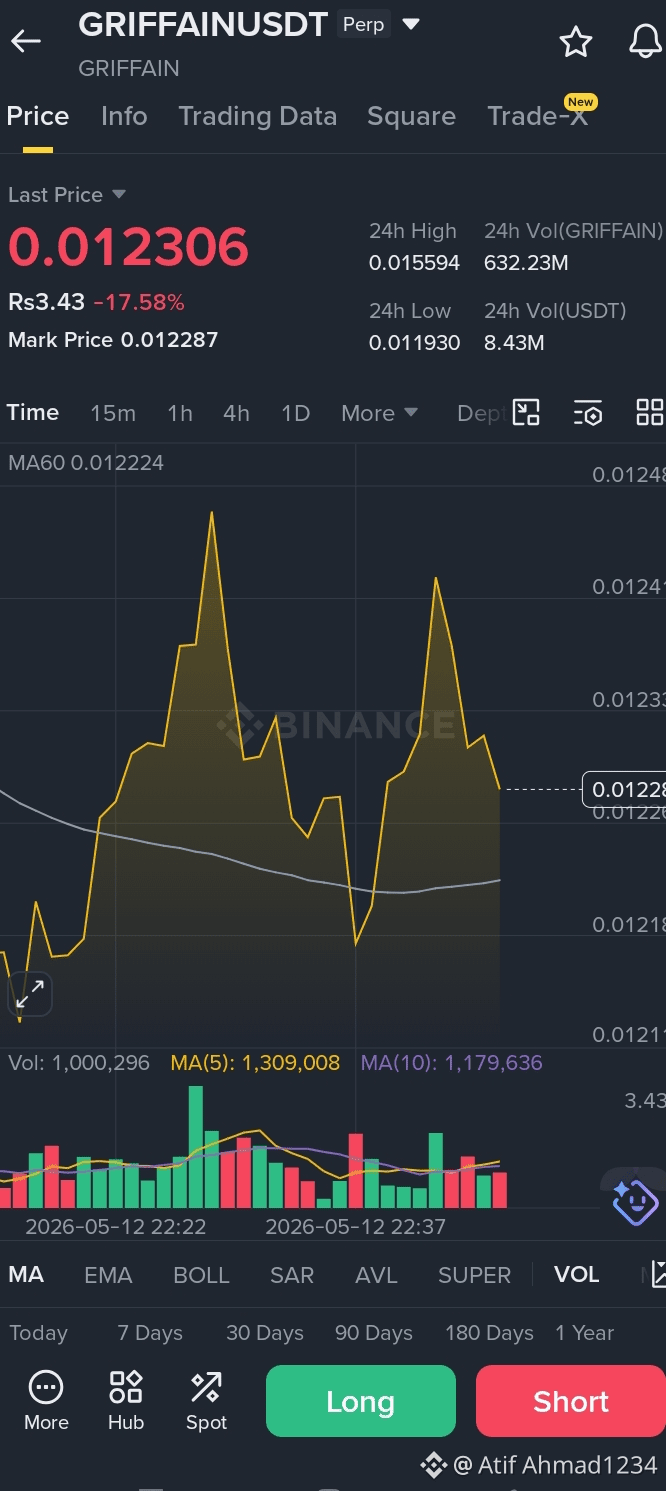Image resolution: width=666 pixels, height=1491 pixels.
Task: Tap the current price marker label on chart
Action: coord(624,790)
